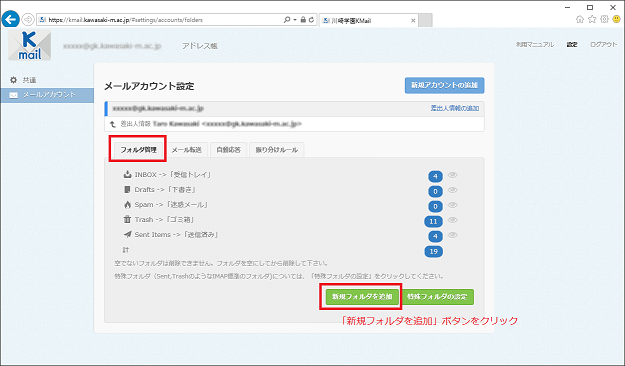Open favorites star icon

592,19
